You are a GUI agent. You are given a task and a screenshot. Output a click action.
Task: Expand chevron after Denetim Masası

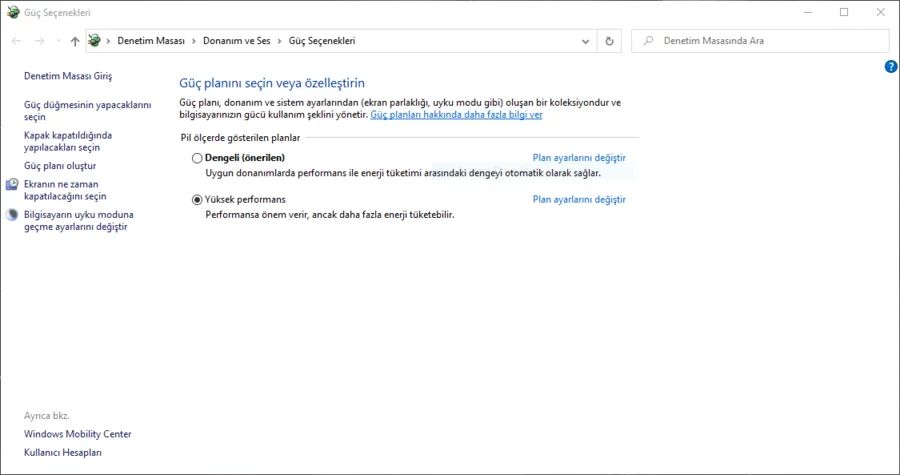[x=193, y=41]
